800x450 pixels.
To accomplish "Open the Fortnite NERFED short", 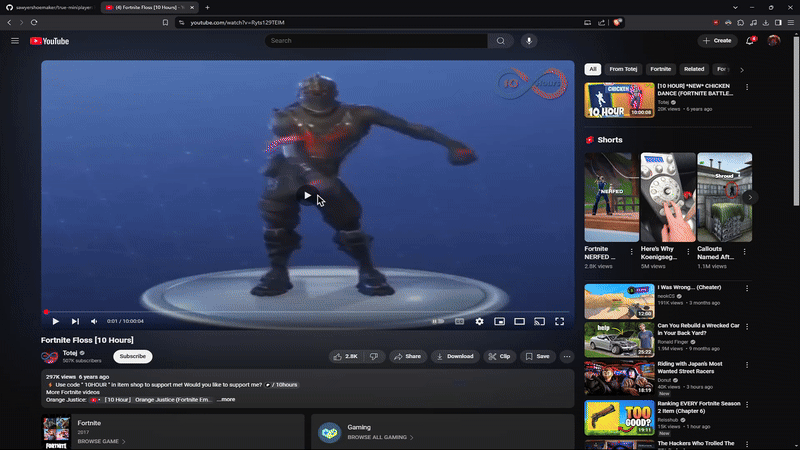I will click(x=611, y=197).
